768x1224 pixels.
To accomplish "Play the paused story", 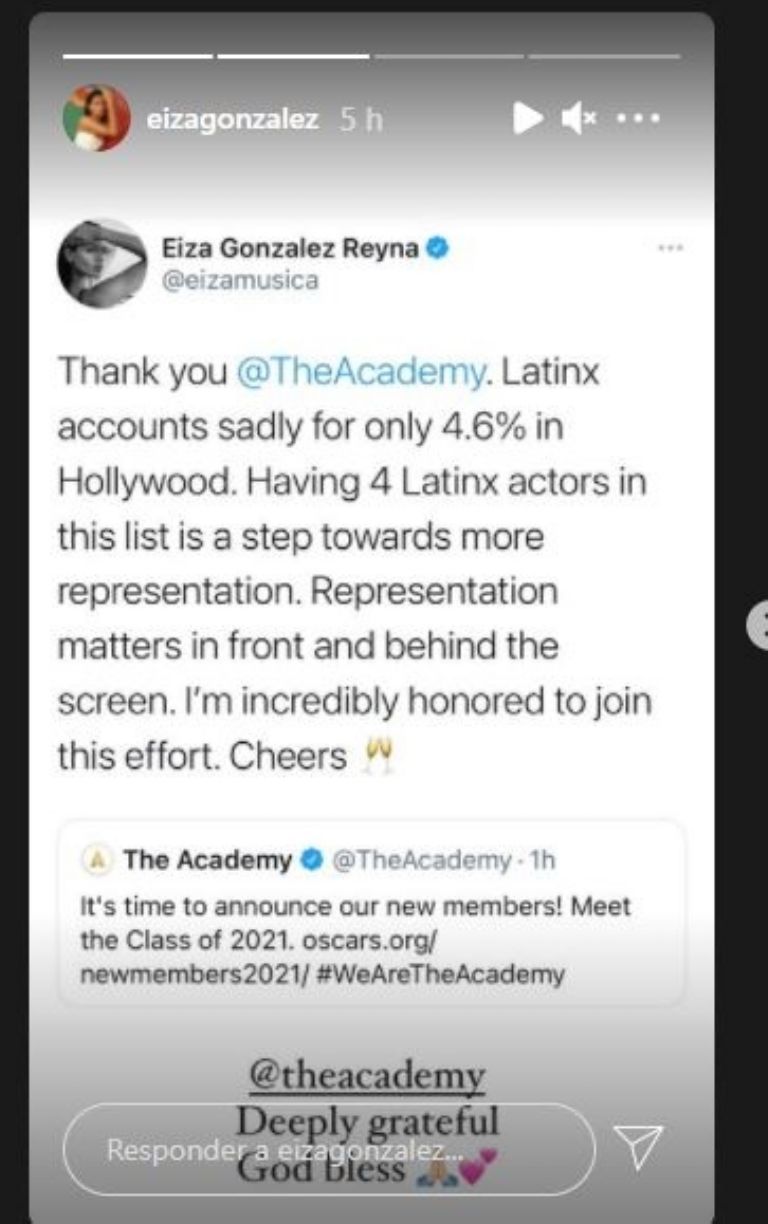I will click(528, 119).
